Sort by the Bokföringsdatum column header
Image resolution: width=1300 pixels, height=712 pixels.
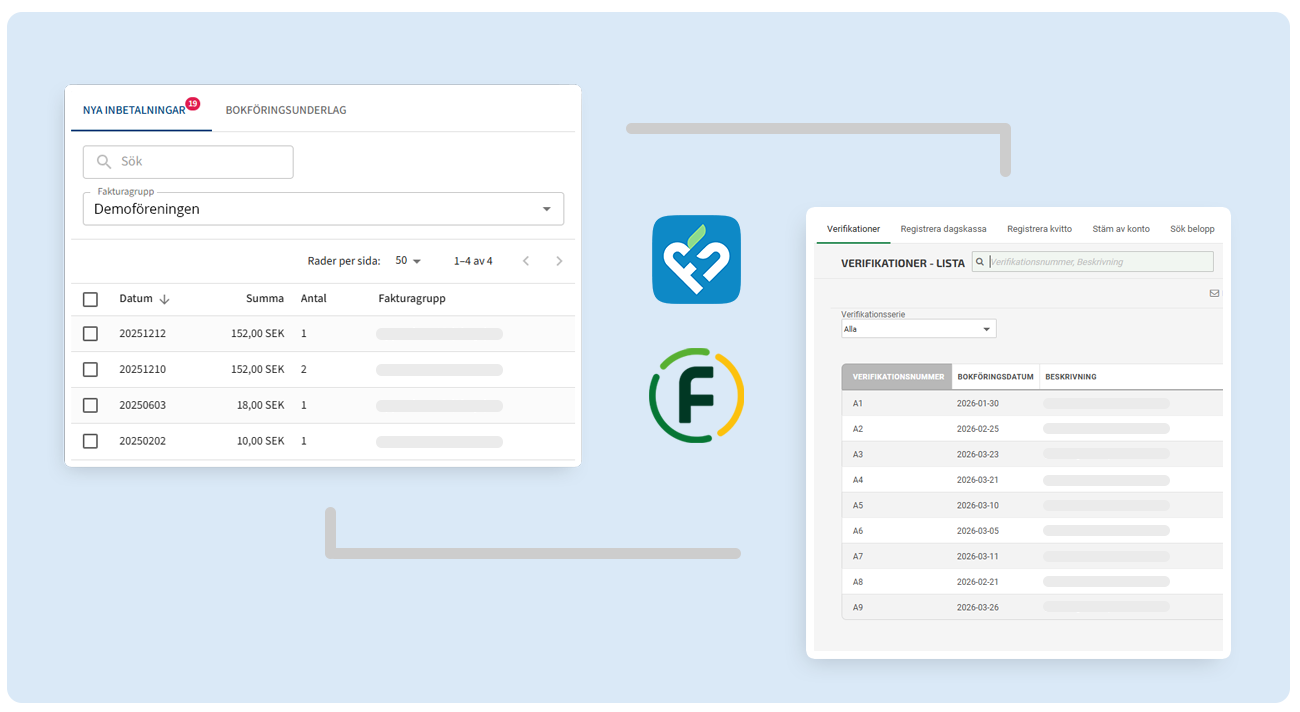995,377
